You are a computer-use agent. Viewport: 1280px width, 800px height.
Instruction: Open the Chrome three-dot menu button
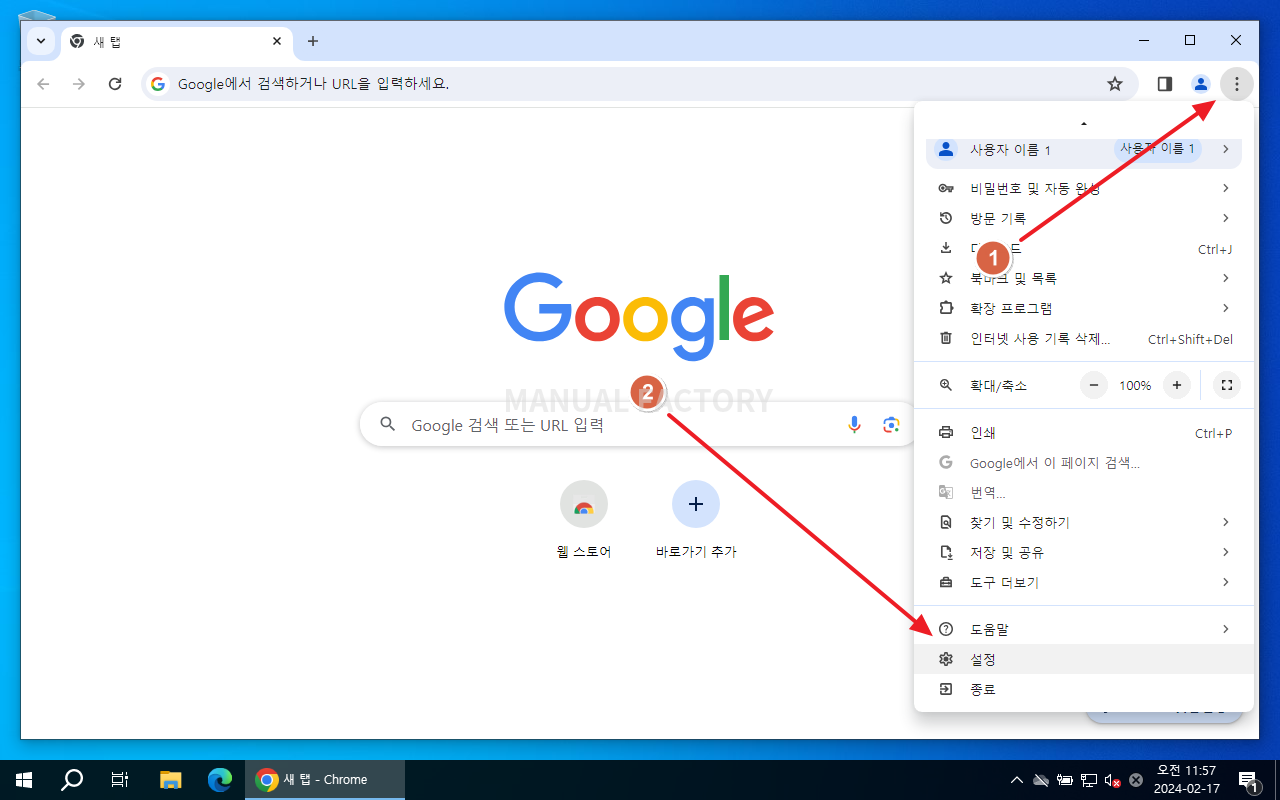tap(1237, 84)
